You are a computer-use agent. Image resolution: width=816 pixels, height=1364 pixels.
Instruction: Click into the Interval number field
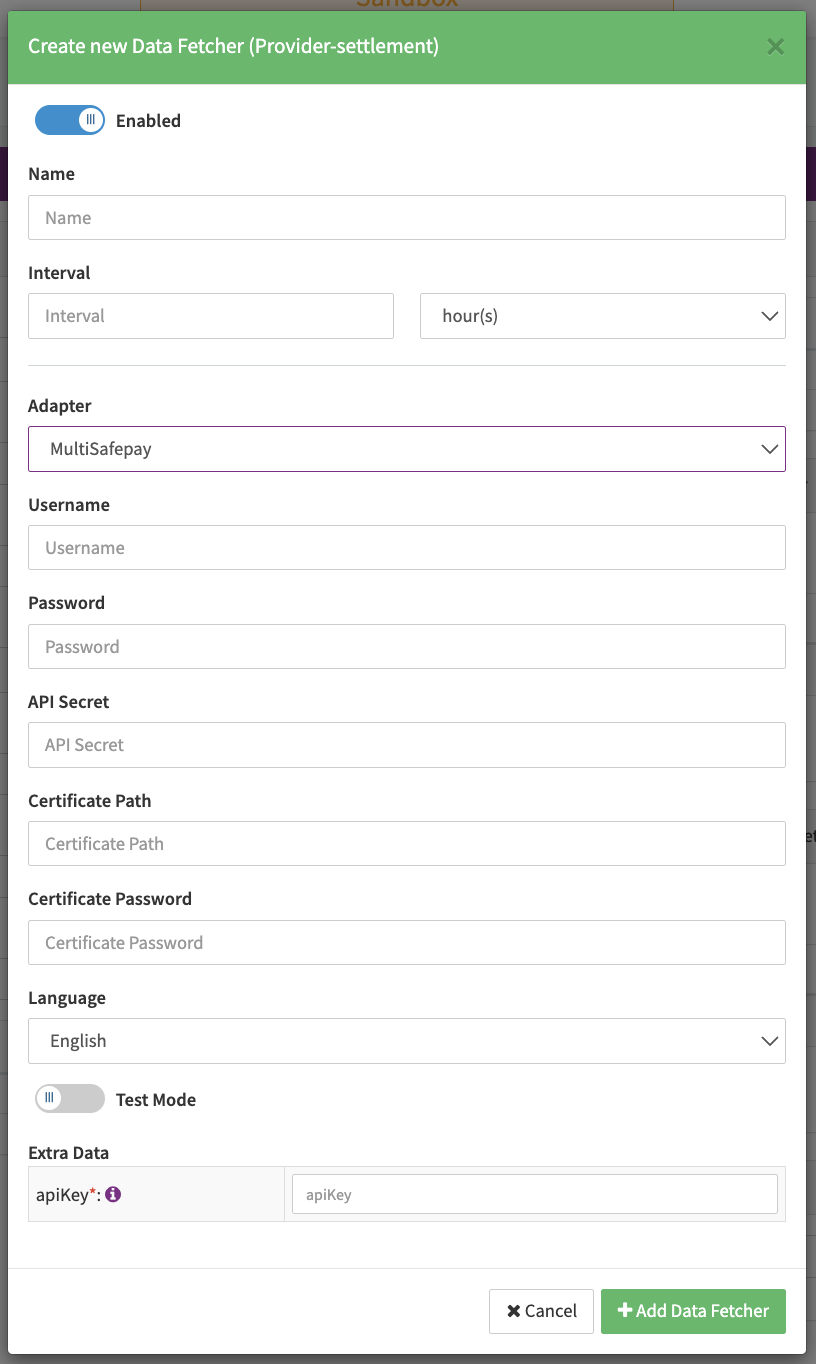pyautogui.click(x=210, y=316)
